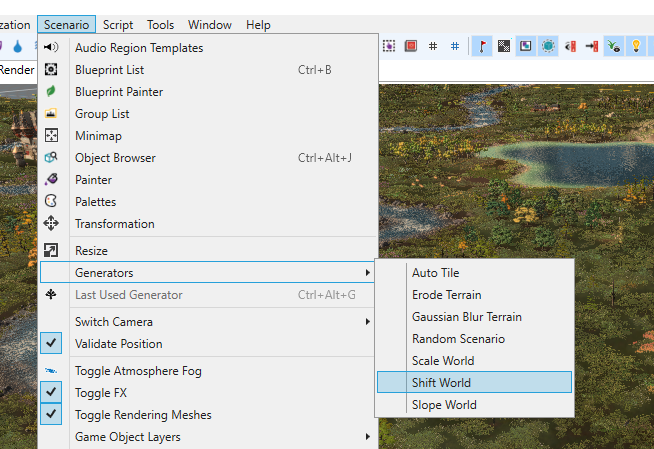Open the Generators submenu arrow
Image resolution: width=654 pixels, height=449 pixels.
[367, 273]
